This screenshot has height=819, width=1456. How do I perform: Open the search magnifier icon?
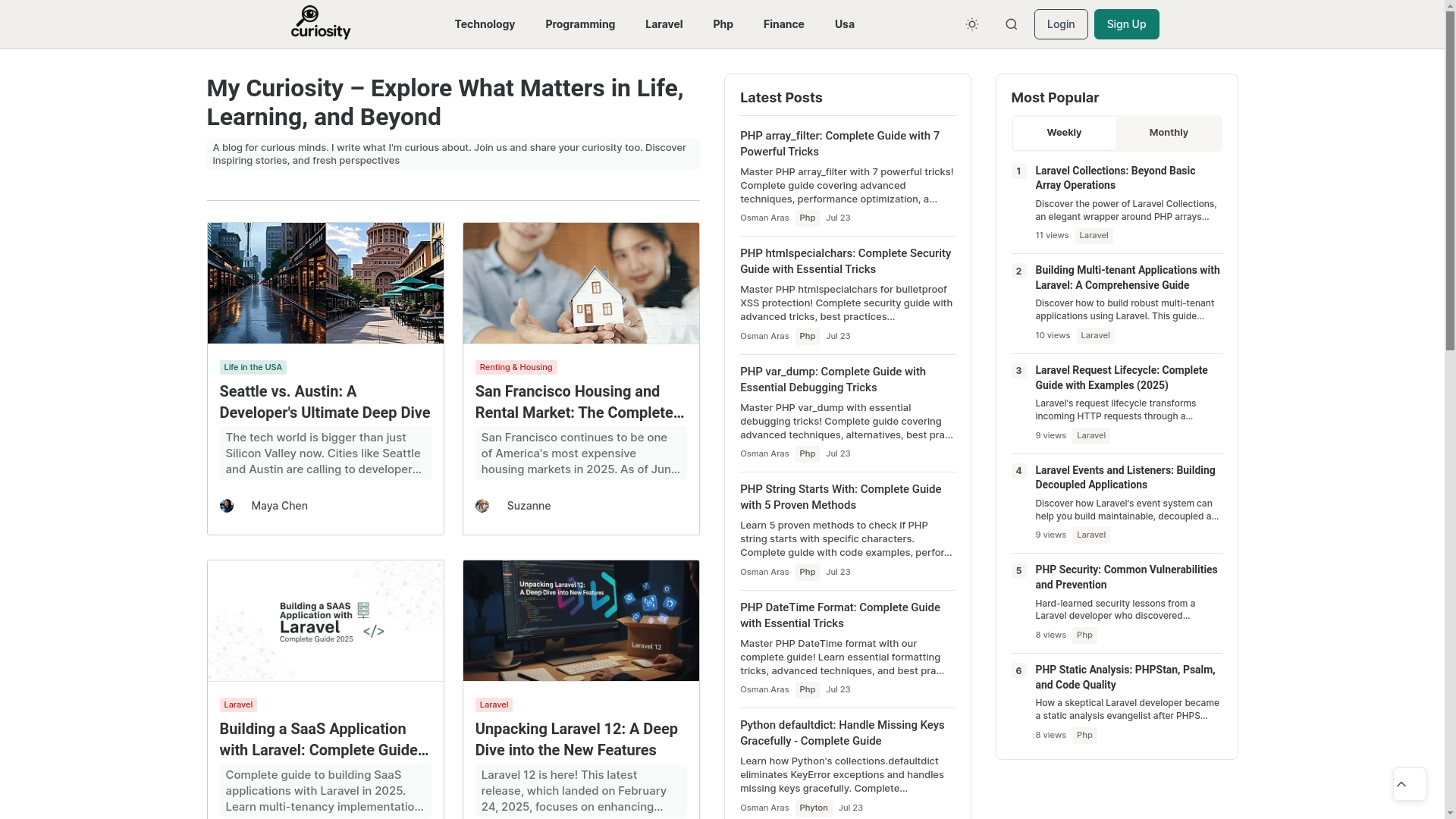click(x=1011, y=24)
